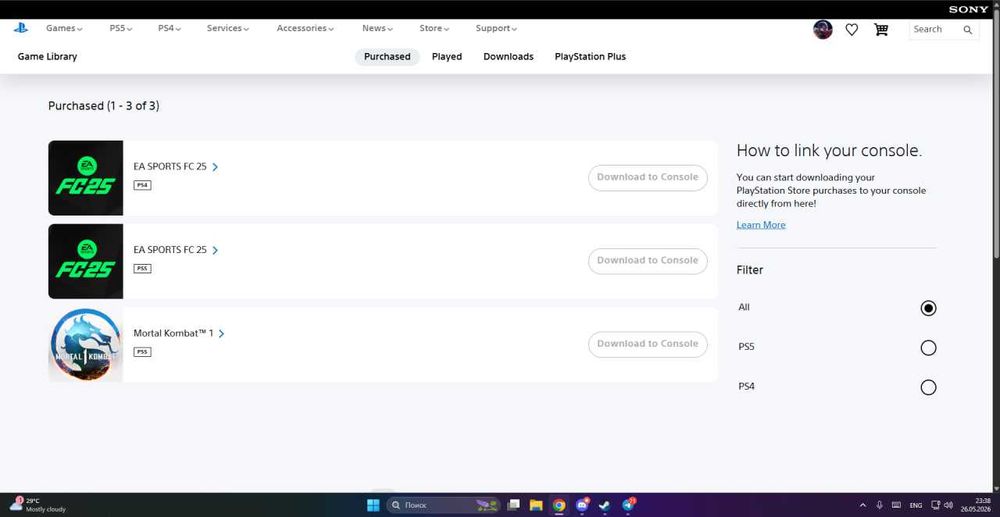Expand the Support menu
The width and height of the screenshot is (1000, 517).
(x=496, y=29)
